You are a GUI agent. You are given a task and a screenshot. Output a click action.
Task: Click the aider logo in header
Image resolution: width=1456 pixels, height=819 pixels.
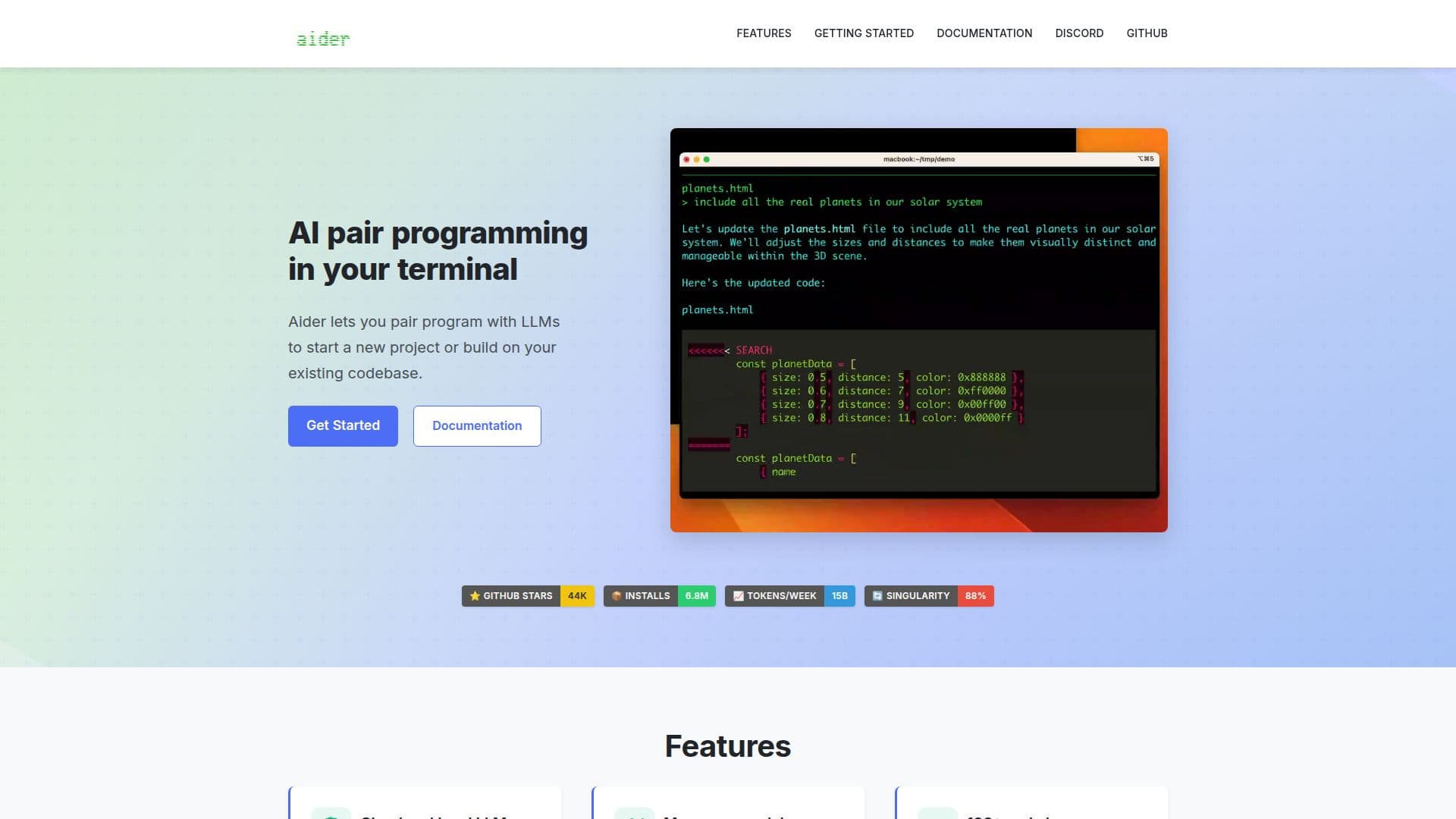[x=323, y=39]
